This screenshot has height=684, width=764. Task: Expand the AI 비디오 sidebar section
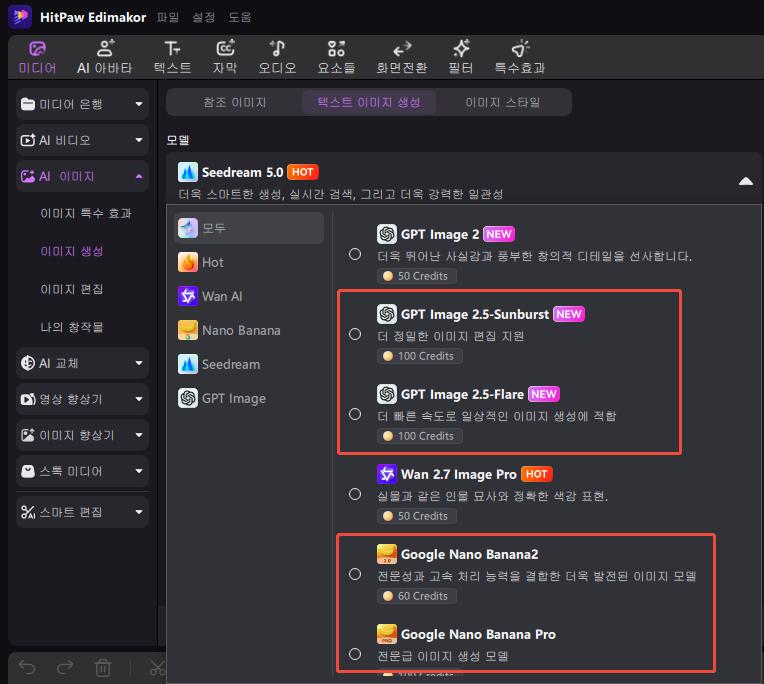tap(82, 140)
